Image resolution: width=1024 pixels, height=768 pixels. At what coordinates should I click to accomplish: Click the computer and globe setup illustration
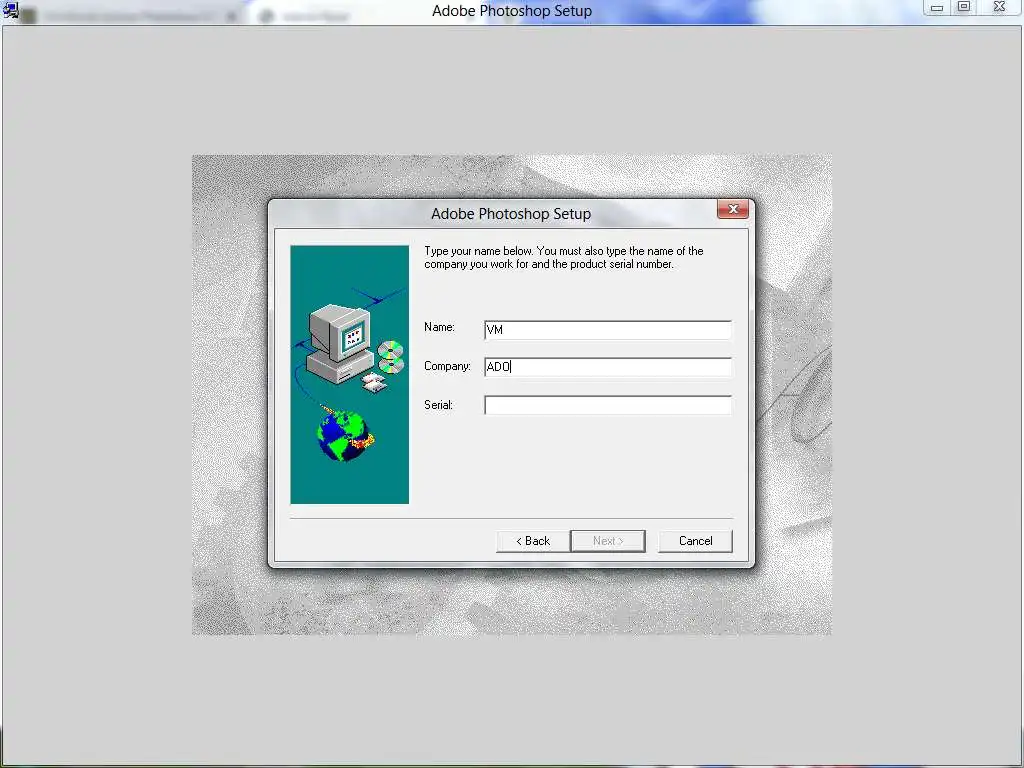[x=349, y=374]
